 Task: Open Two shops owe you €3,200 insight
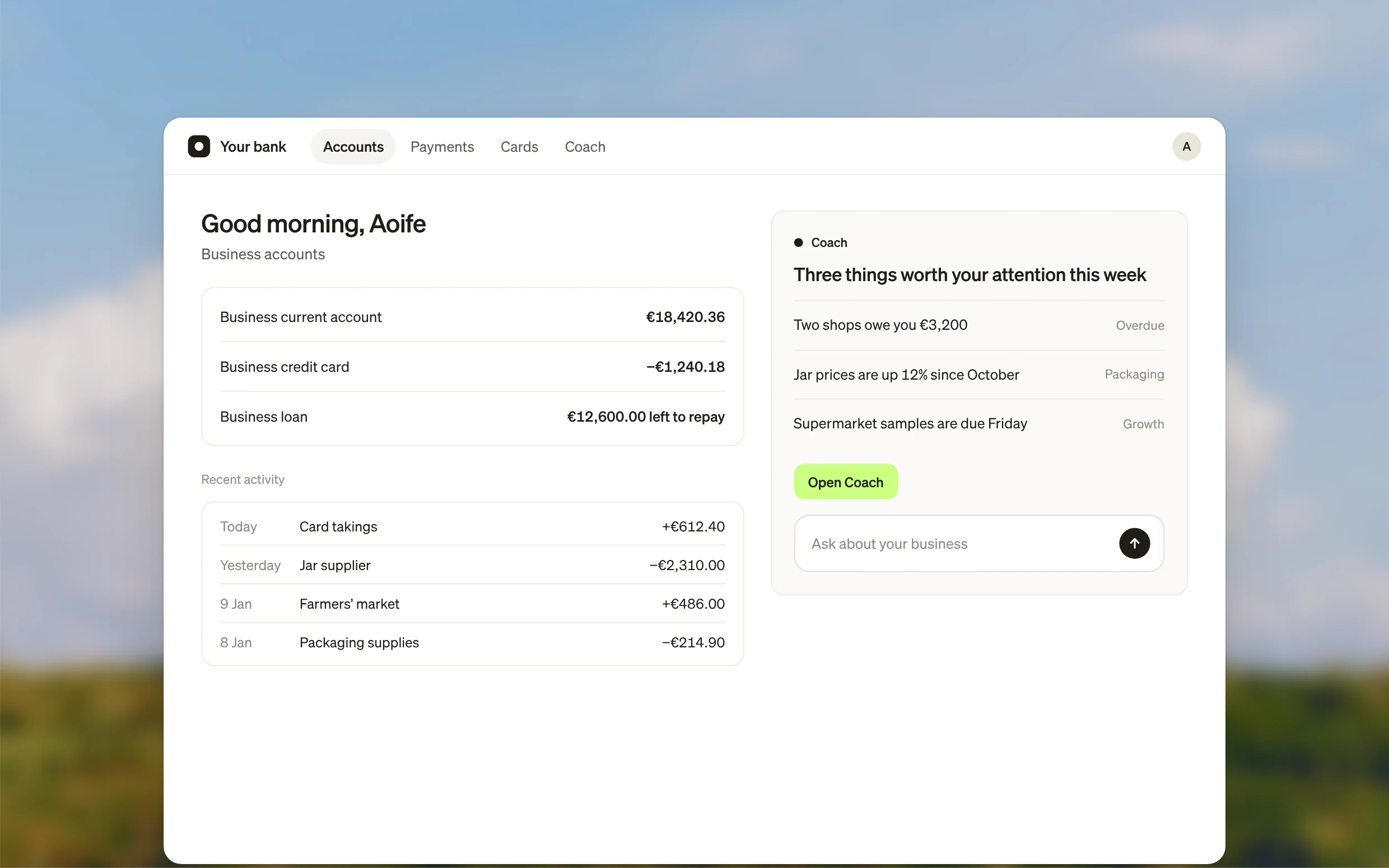pos(978,325)
